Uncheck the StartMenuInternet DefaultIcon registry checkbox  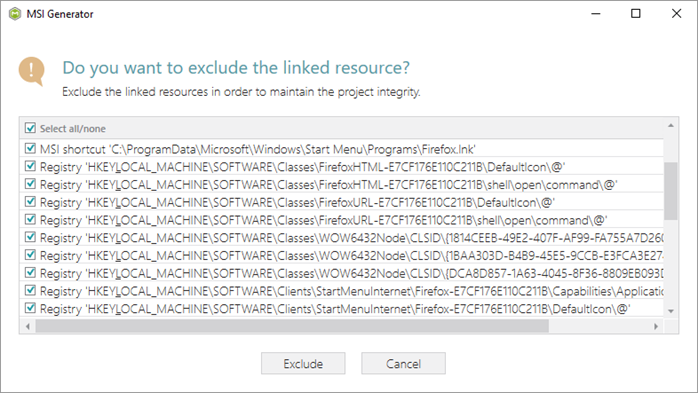(x=30, y=308)
